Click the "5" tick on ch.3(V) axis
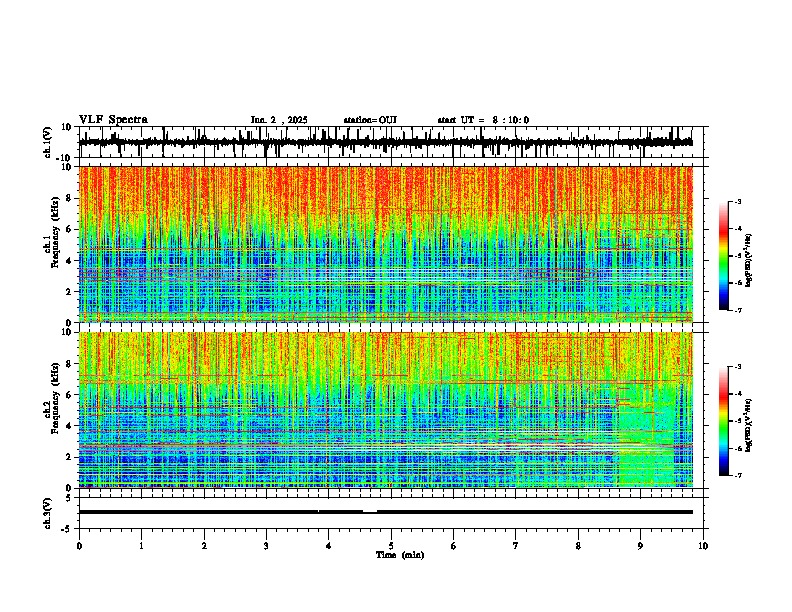Image resolution: width=792 pixels, height=612 pixels. click(70, 498)
